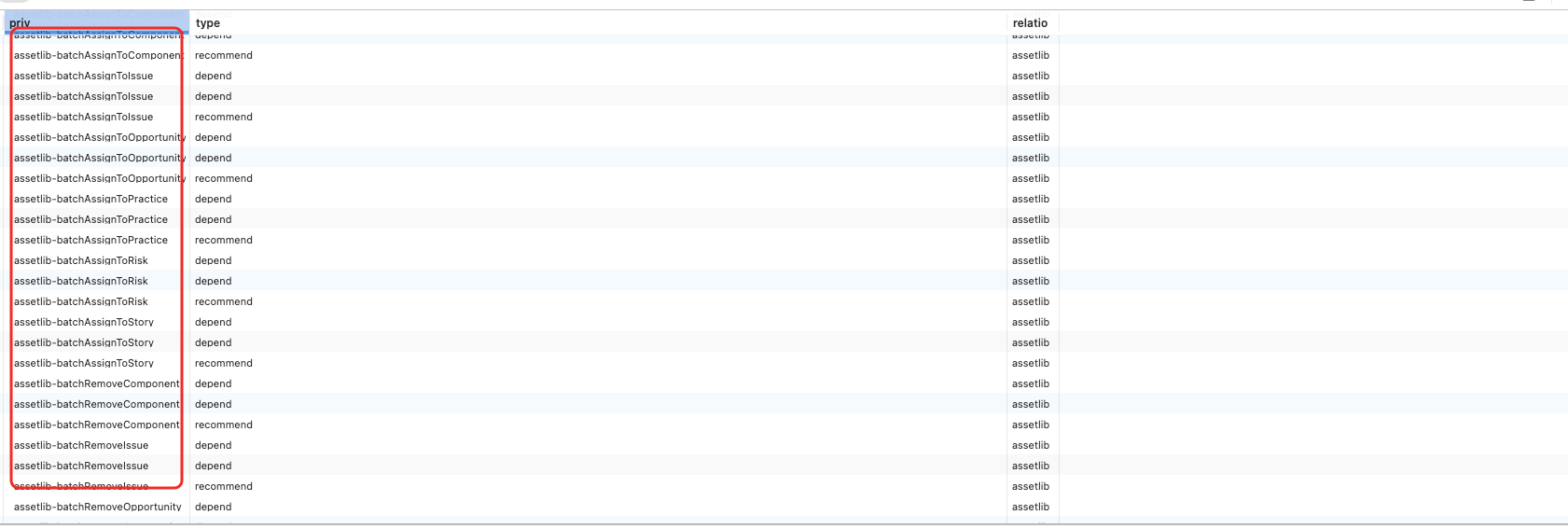1568x529 pixels.
Task: Click recommend in the batchAssignToIssue row
Action: point(224,117)
